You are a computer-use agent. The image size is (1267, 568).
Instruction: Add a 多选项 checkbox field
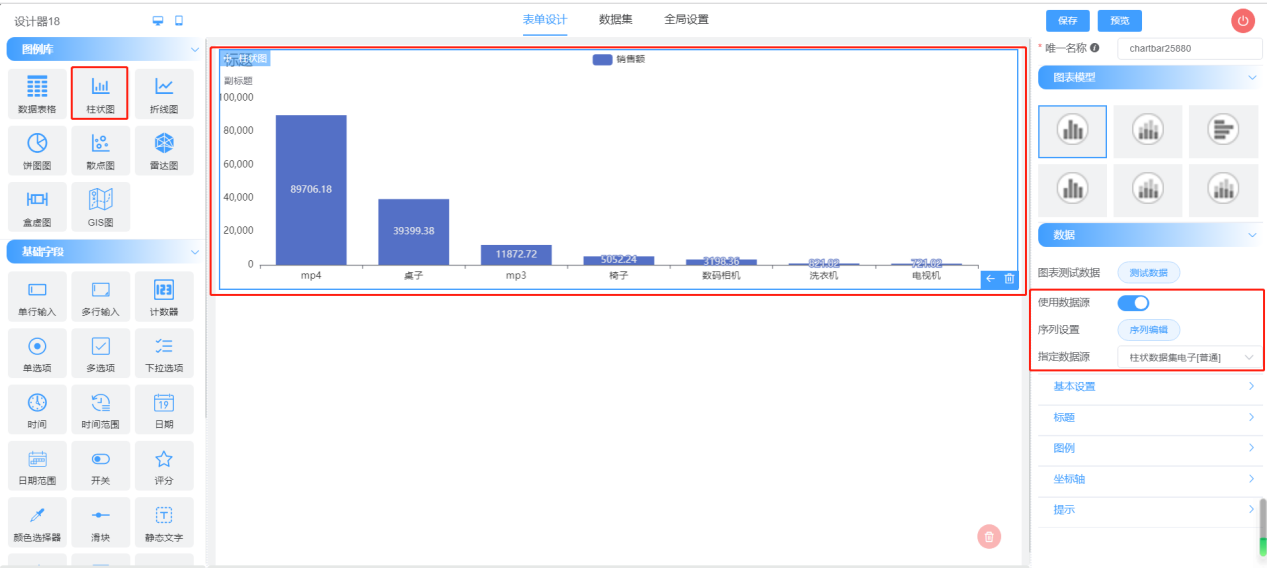100,353
